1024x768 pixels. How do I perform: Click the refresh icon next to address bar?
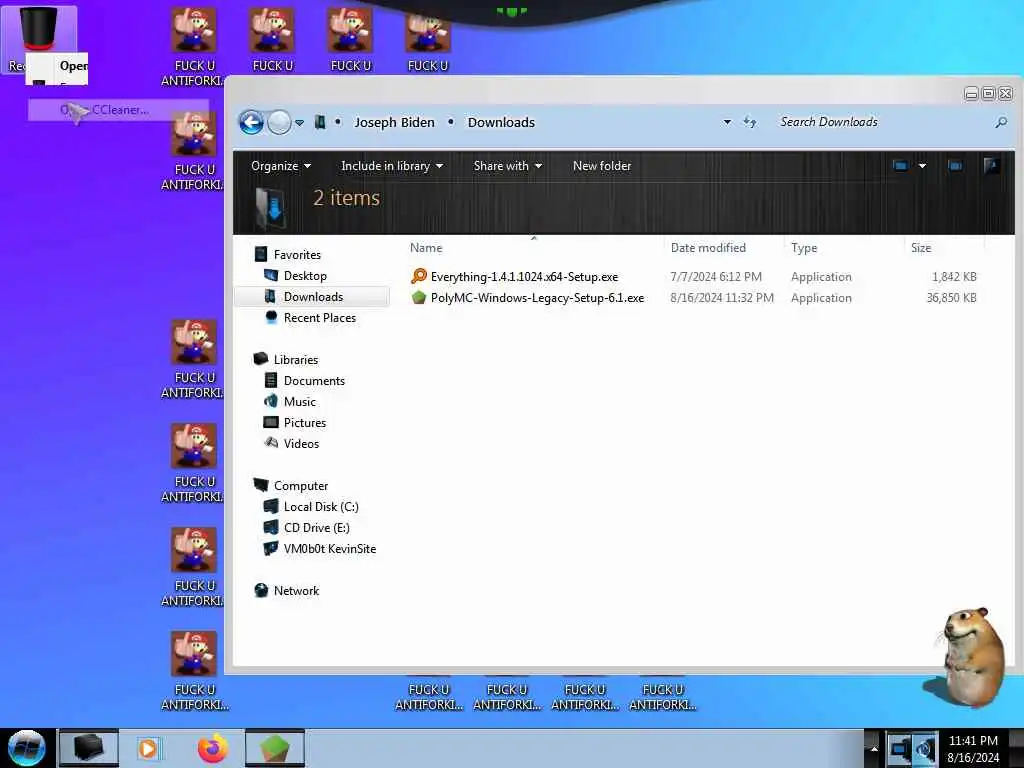pos(750,122)
